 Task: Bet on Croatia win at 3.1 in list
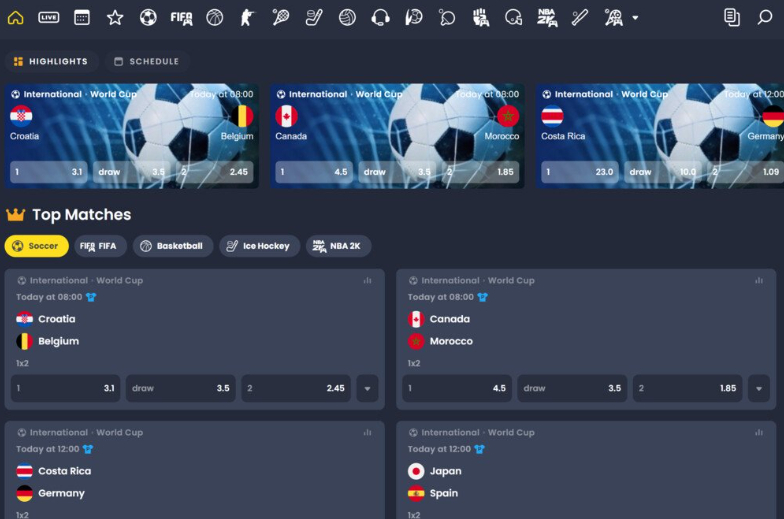(x=66, y=388)
